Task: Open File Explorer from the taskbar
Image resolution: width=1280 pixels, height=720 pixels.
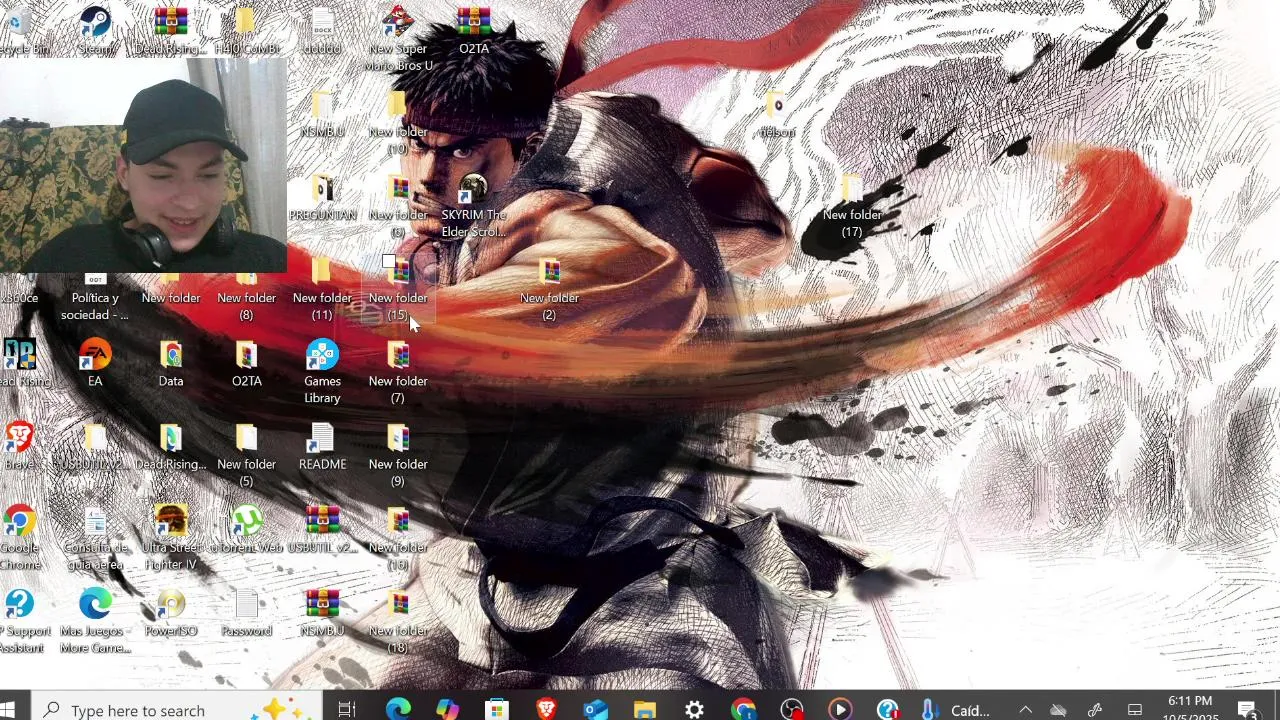Action: [644, 709]
